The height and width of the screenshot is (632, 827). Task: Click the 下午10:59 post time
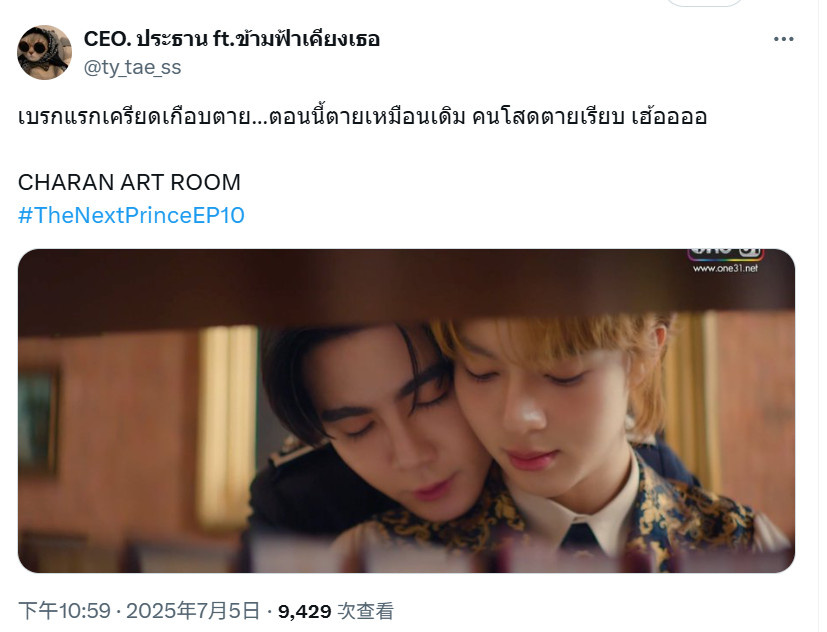64,611
